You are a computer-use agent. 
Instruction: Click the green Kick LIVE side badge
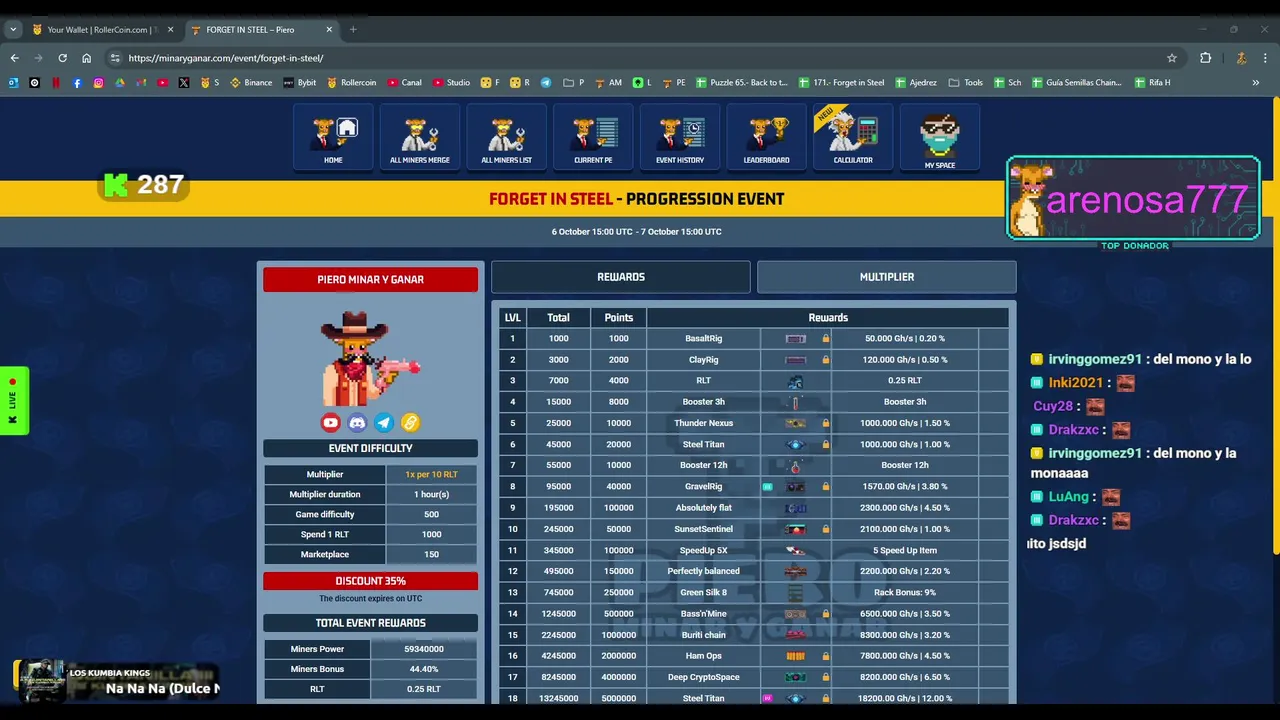[14, 400]
